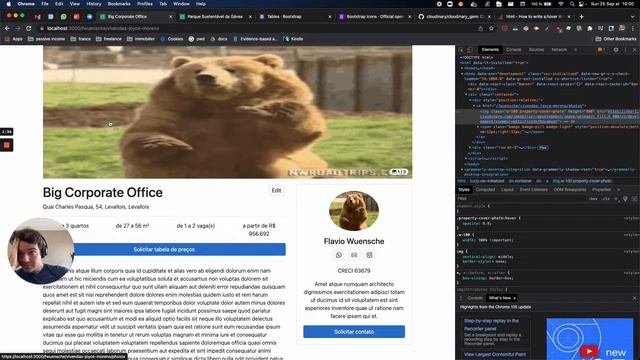The height and width of the screenshot is (360, 640).
Task: Click the Instagram icon under Flavio Wuensche
Action: tap(369, 255)
